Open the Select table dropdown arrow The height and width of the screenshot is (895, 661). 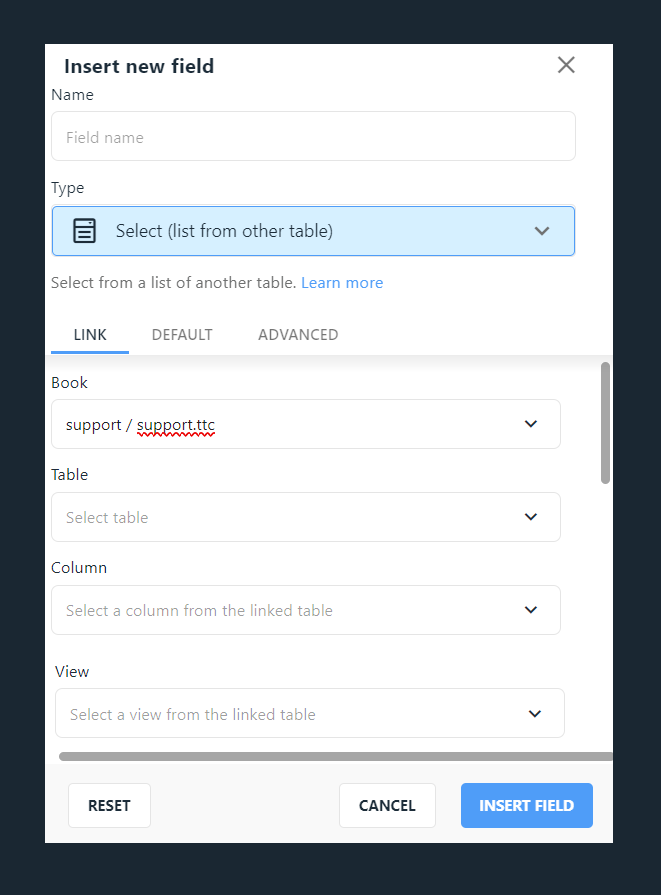coord(531,517)
